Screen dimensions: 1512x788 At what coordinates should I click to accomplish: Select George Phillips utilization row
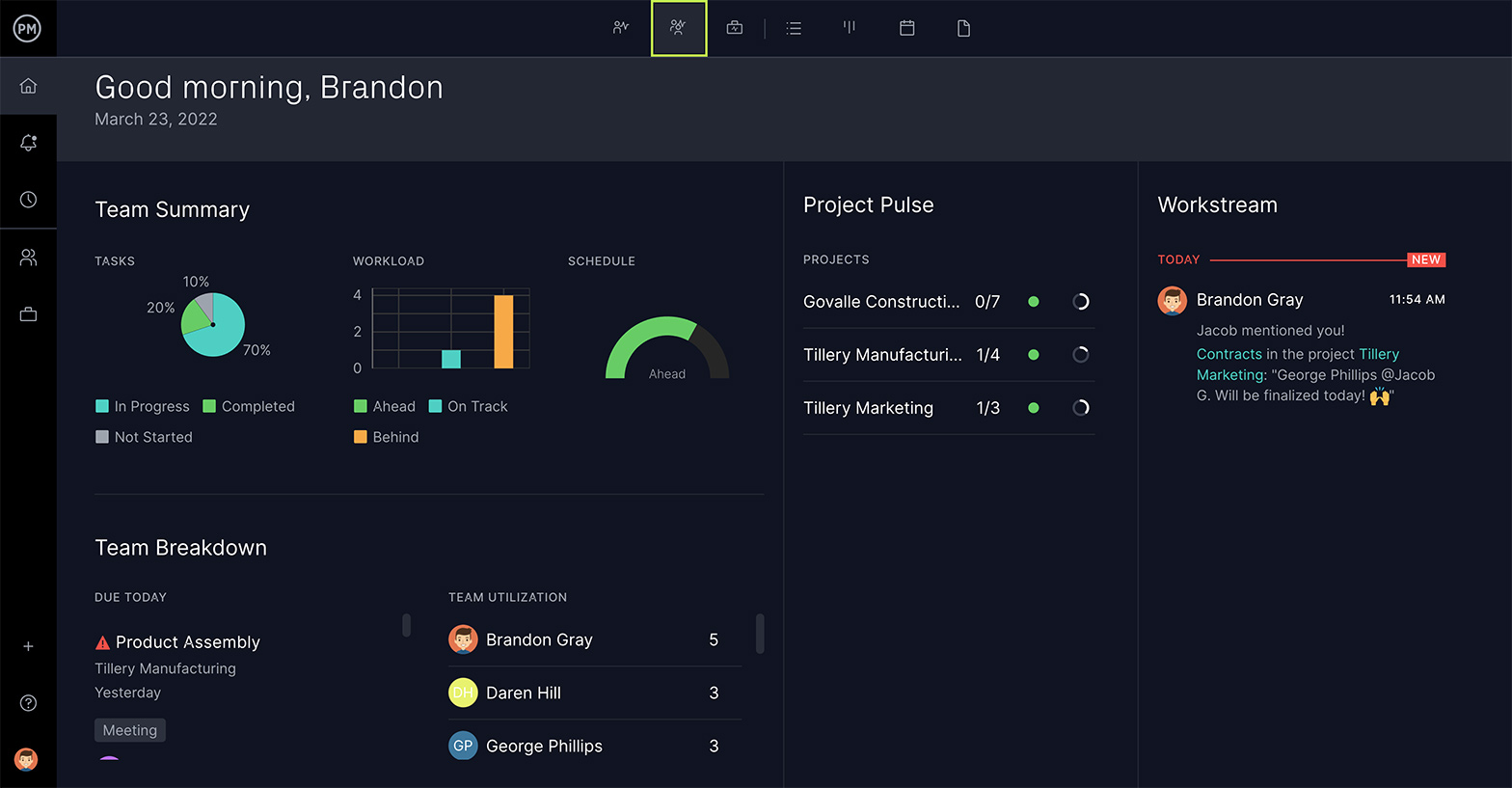coord(595,746)
